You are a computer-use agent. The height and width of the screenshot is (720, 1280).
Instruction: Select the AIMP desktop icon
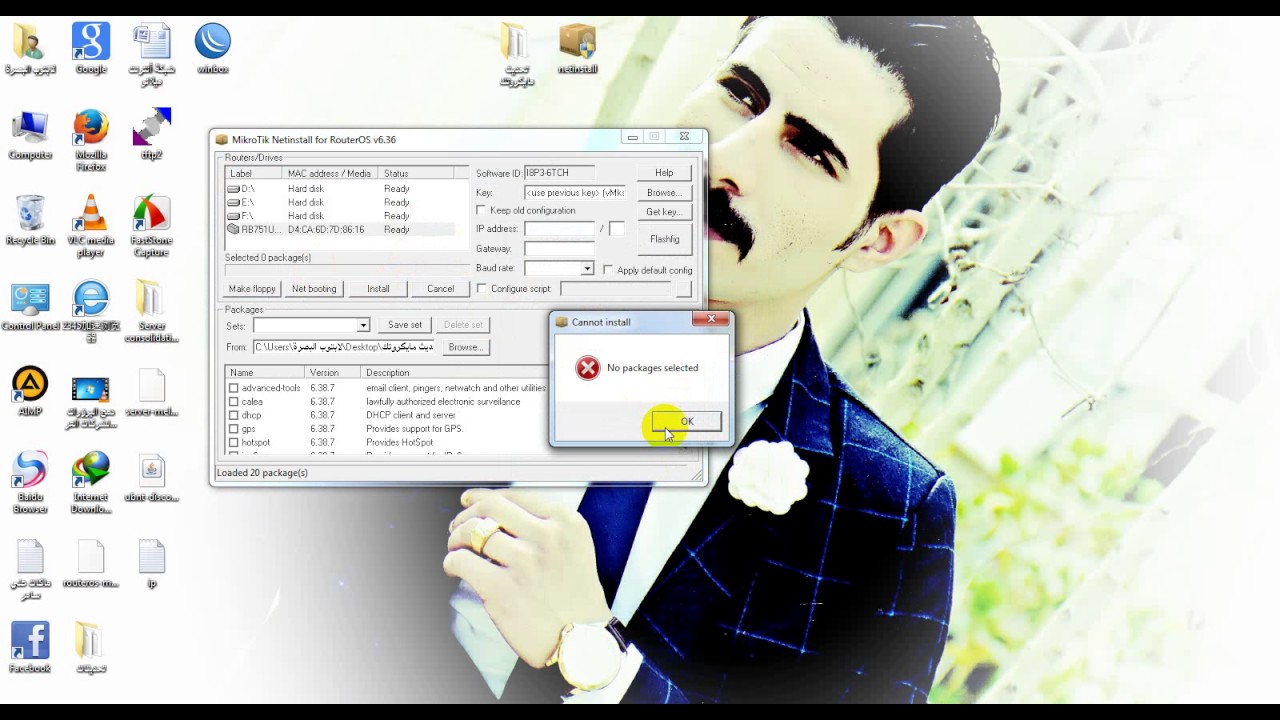pos(30,392)
